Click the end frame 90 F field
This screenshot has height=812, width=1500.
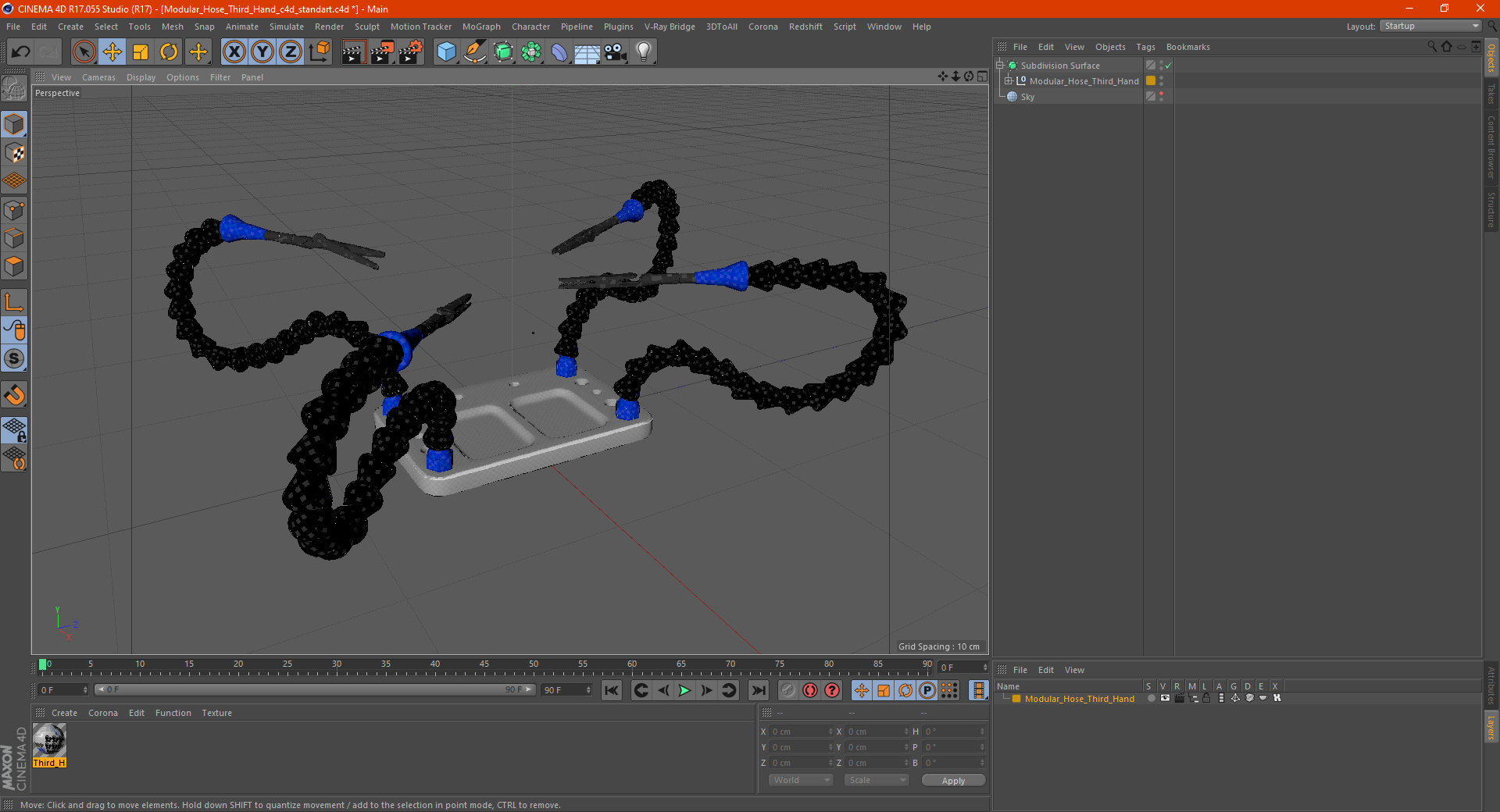566,690
